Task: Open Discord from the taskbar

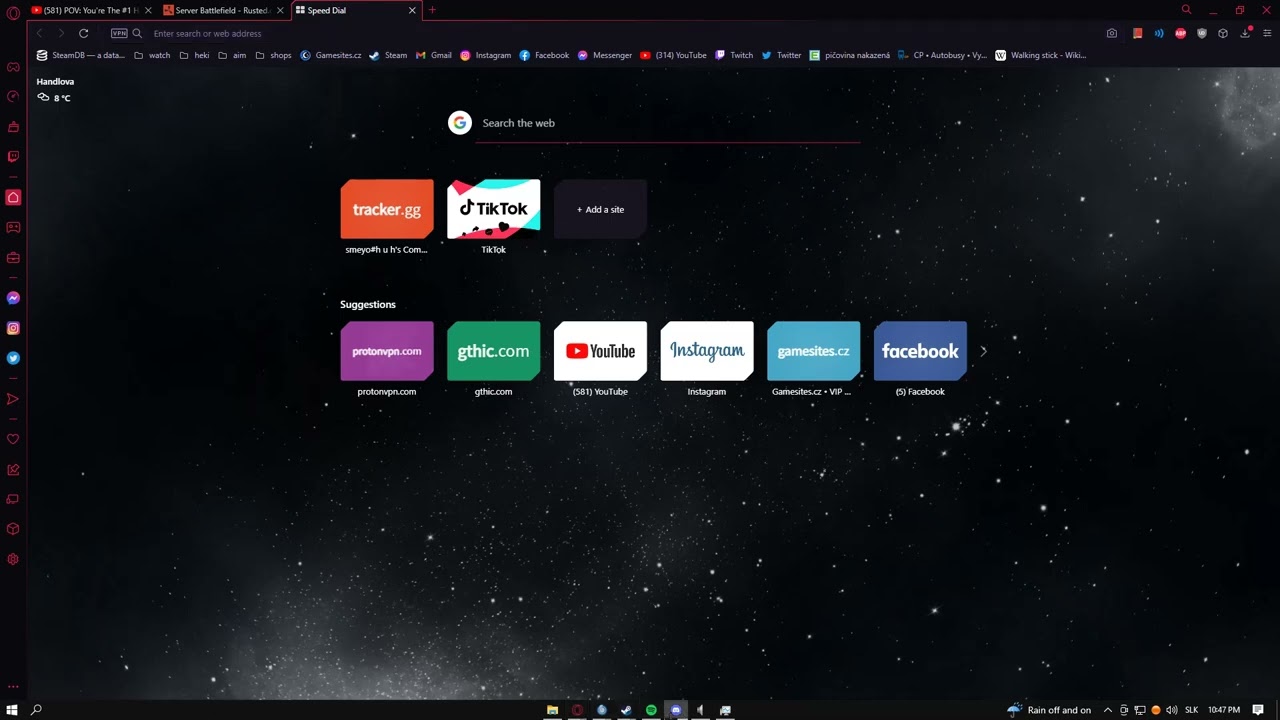Action: click(x=676, y=710)
